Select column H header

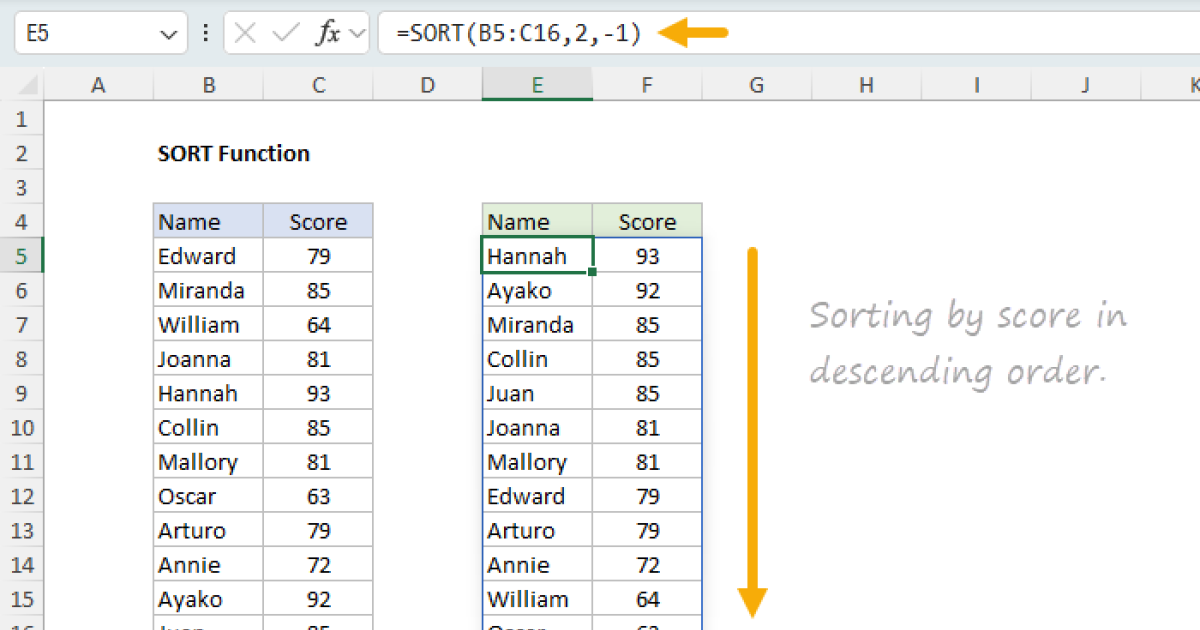[866, 86]
